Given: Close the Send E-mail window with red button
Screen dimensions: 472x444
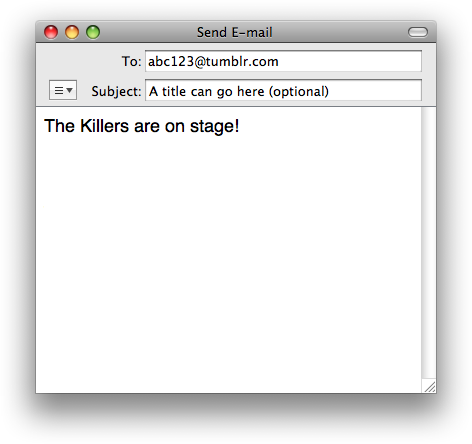Looking at the screenshot, I should (x=51, y=32).
